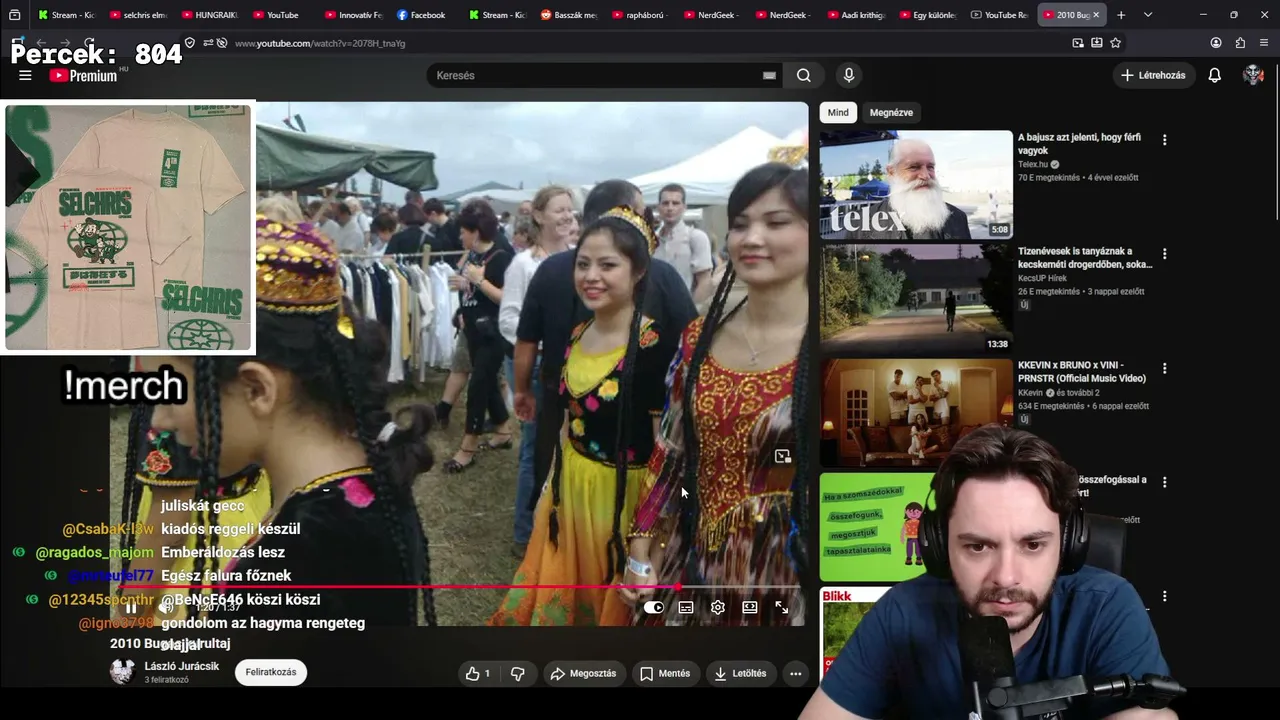
Task: Click the magnifier search button
Action: pos(804,75)
